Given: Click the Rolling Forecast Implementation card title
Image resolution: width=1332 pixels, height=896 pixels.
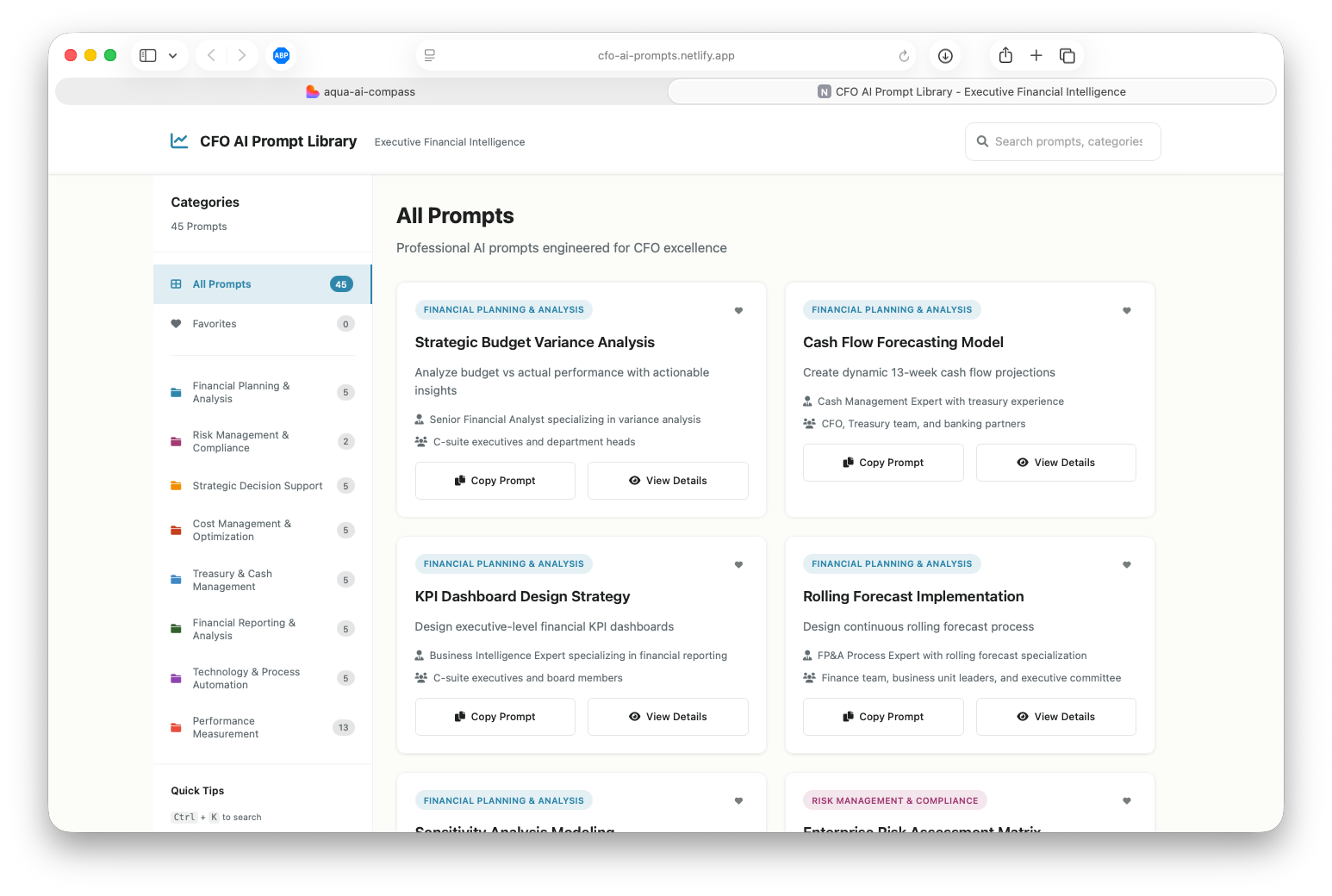Looking at the screenshot, I should pyautogui.click(x=913, y=596).
